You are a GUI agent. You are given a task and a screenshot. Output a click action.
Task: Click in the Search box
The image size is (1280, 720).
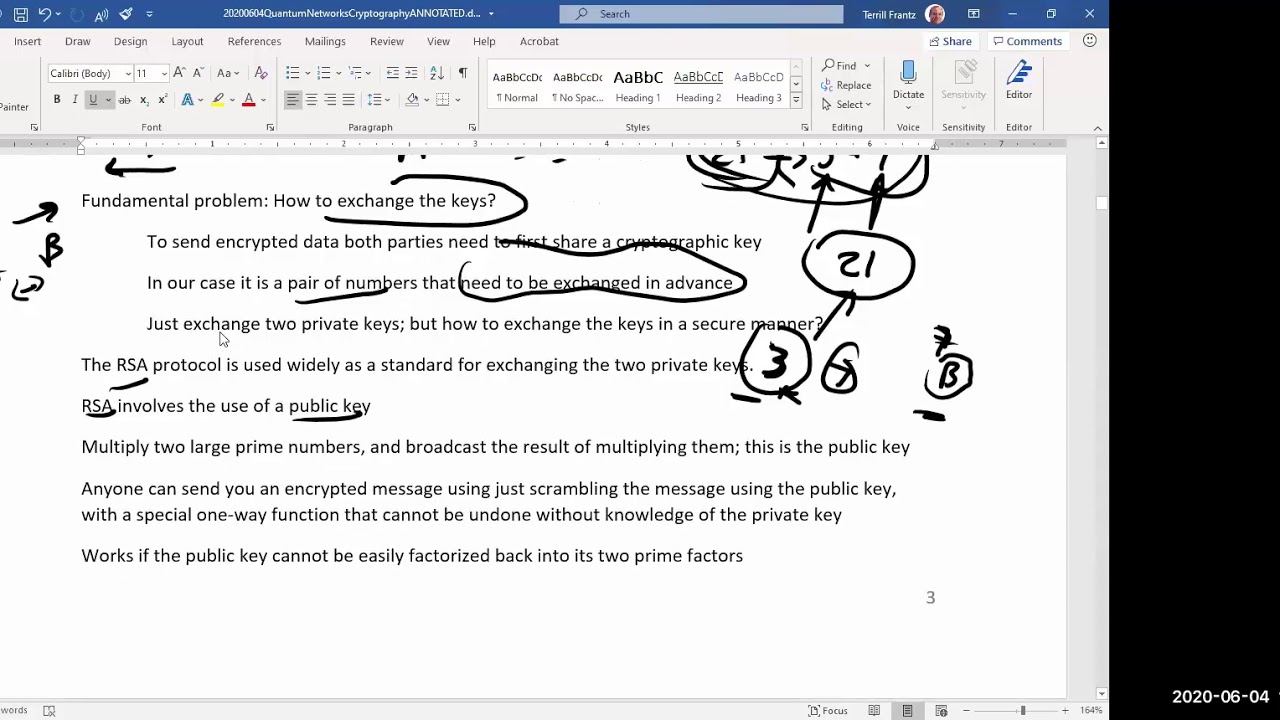[x=701, y=14]
